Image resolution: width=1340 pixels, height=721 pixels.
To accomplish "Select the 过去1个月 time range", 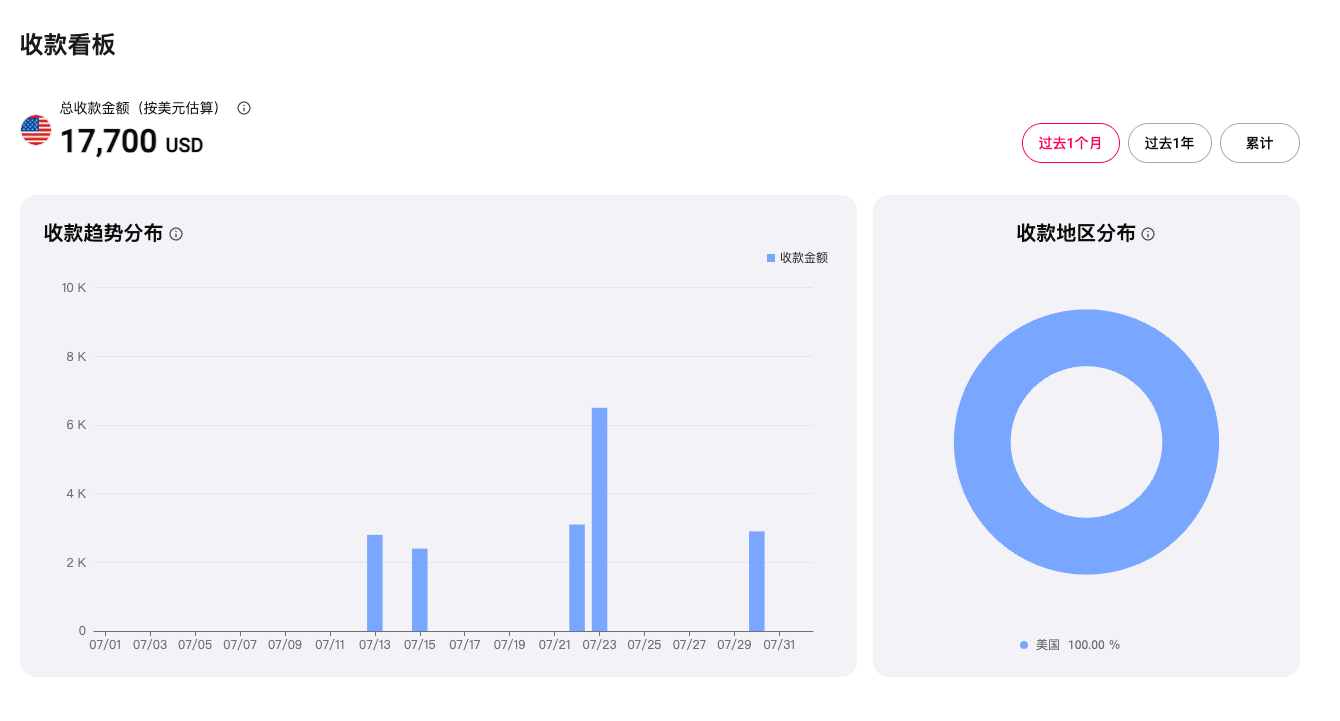I will (1071, 143).
